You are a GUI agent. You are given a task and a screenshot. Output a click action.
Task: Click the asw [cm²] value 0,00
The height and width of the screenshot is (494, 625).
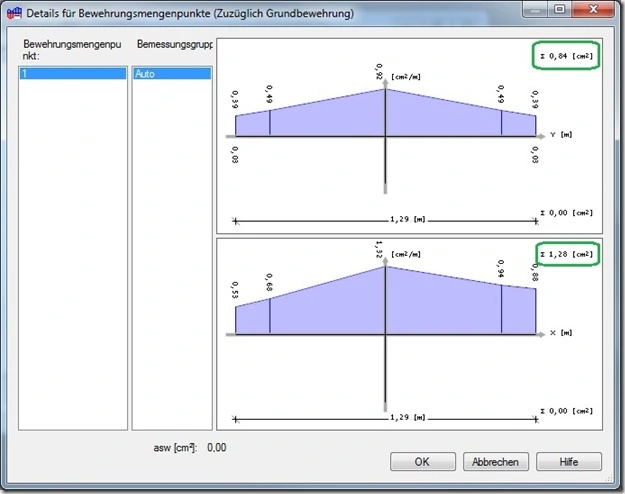[x=217, y=447]
